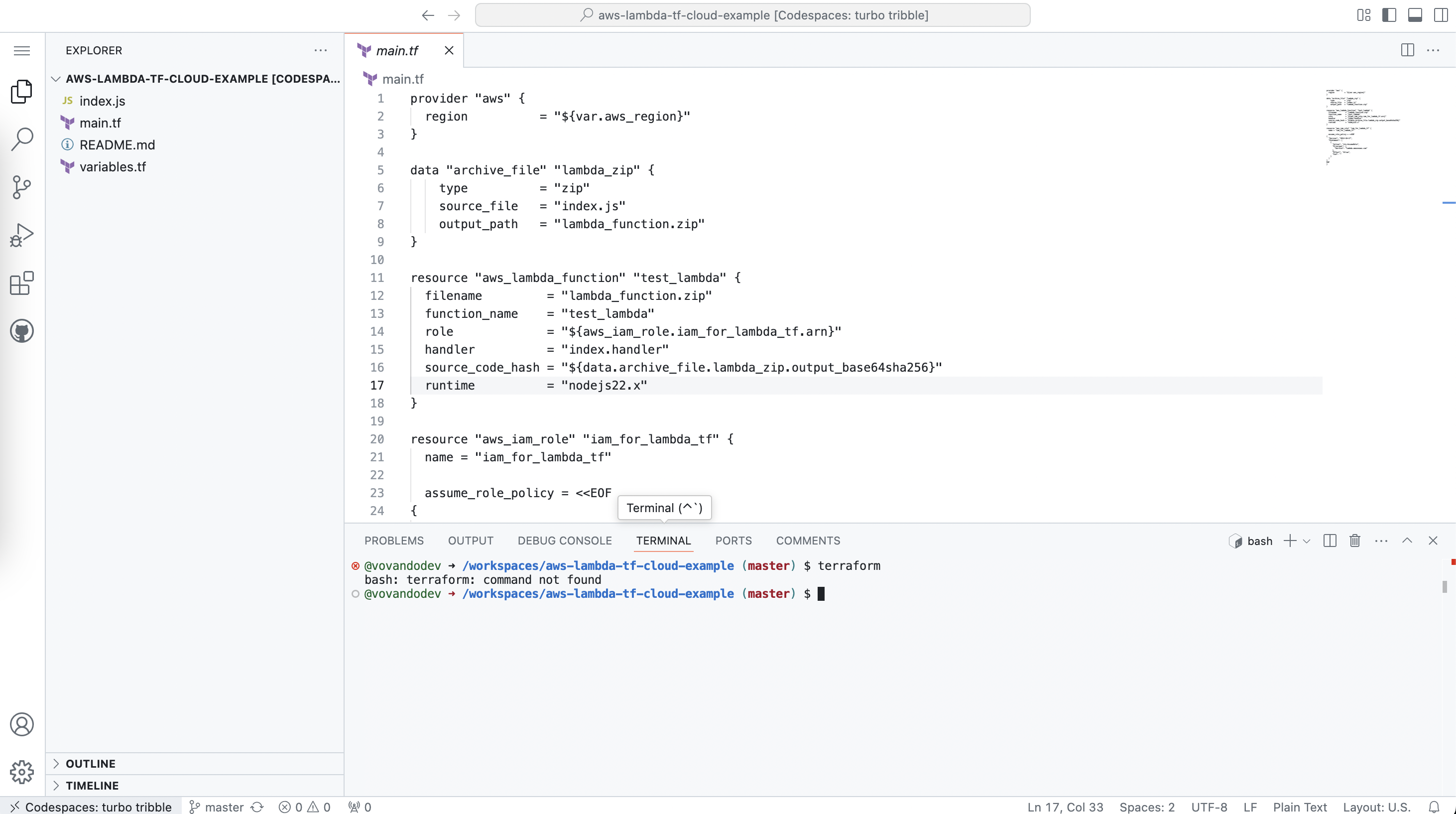Screen dimensions: 1456x814
Task: Toggle the Primary Side Bar visibility
Action: 1389,15
